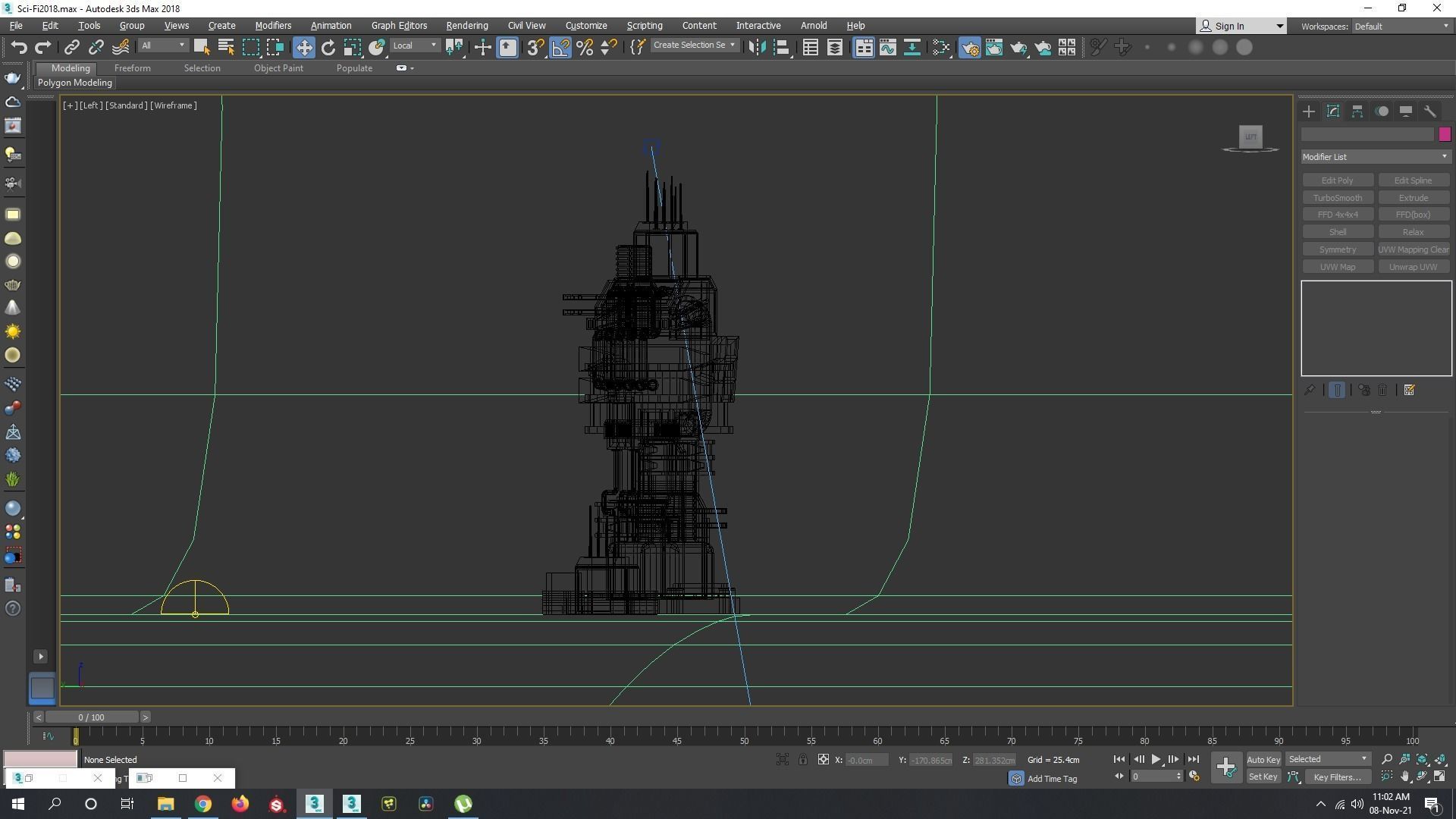1456x819 pixels.
Task: Open Schematic View icon
Action: [912, 48]
